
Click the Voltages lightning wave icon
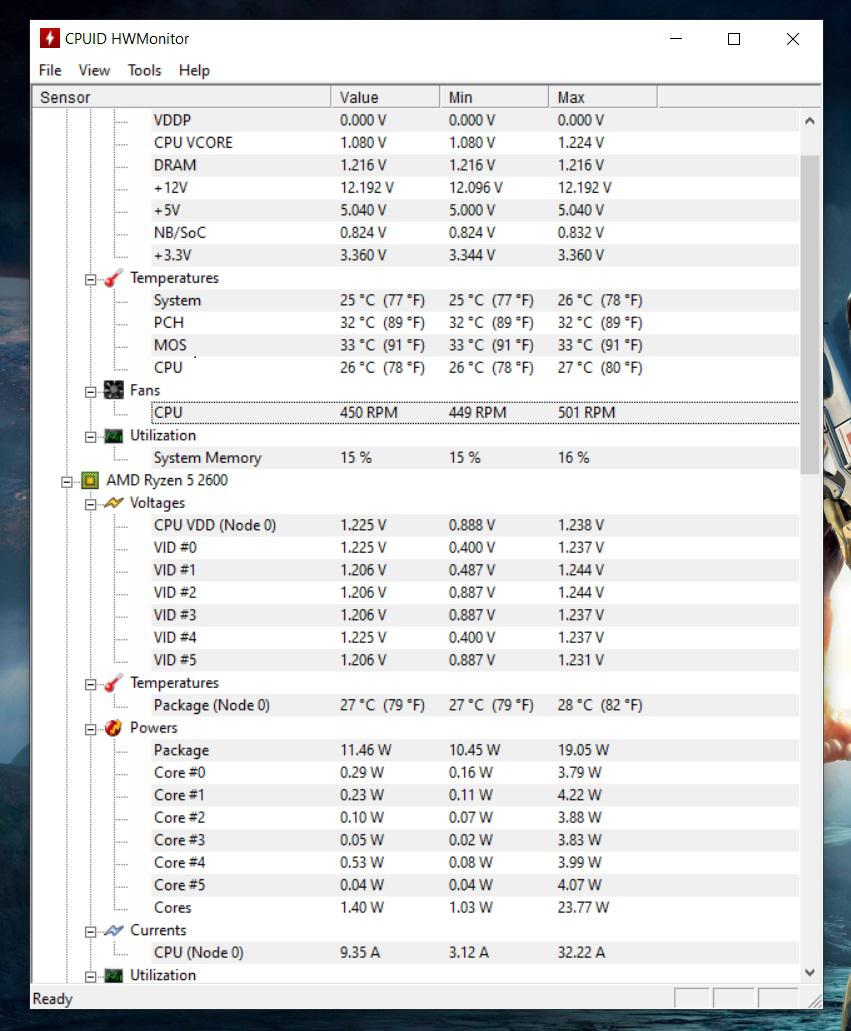pos(114,503)
